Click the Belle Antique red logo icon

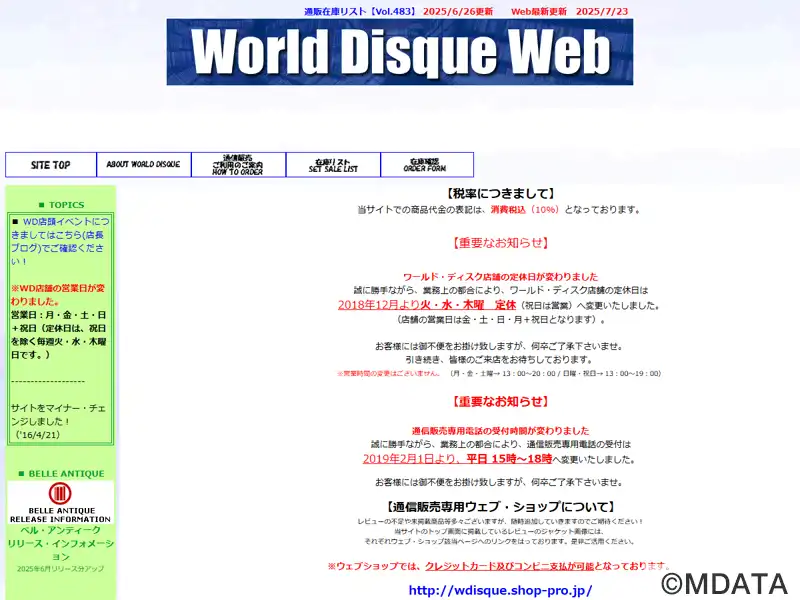pyautogui.click(x=60, y=493)
